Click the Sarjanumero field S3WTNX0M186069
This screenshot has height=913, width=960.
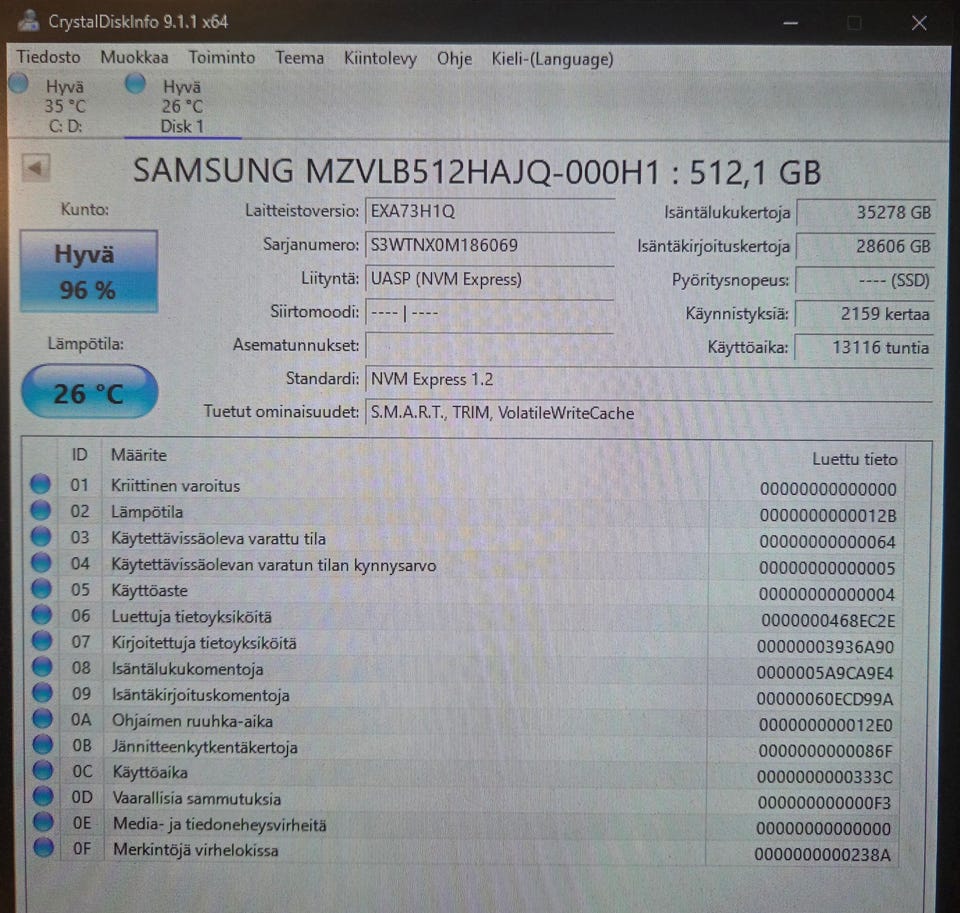point(489,245)
